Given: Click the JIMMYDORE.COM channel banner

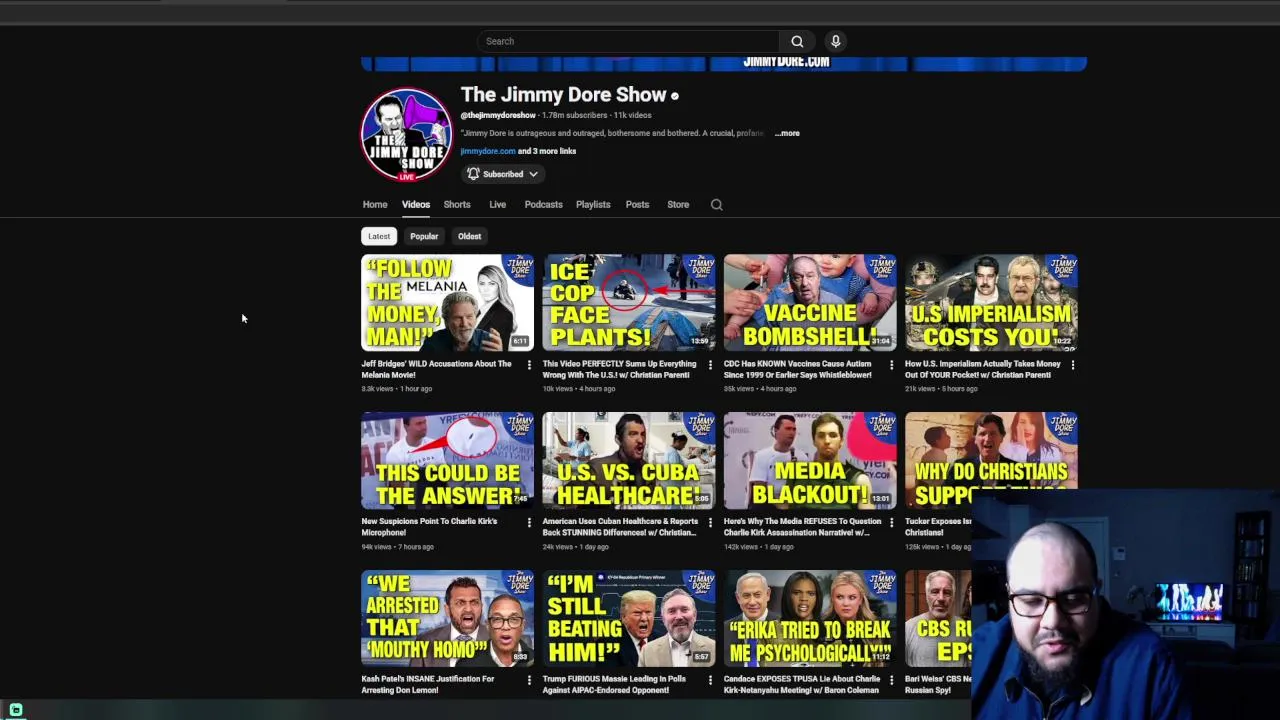Looking at the screenshot, I should click(x=724, y=63).
